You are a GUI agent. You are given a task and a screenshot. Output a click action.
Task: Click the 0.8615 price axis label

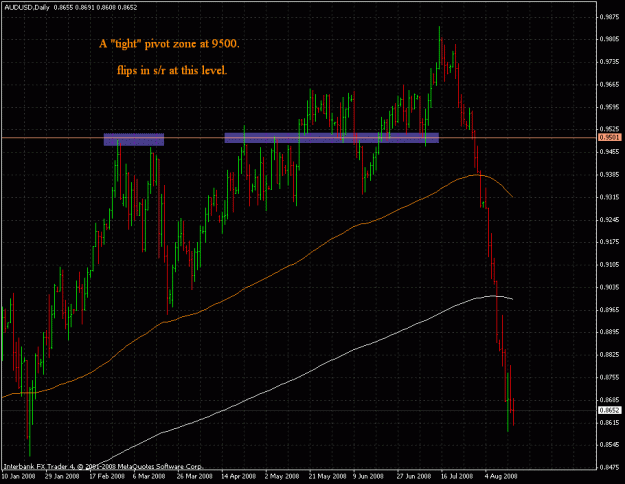coord(610,423)
